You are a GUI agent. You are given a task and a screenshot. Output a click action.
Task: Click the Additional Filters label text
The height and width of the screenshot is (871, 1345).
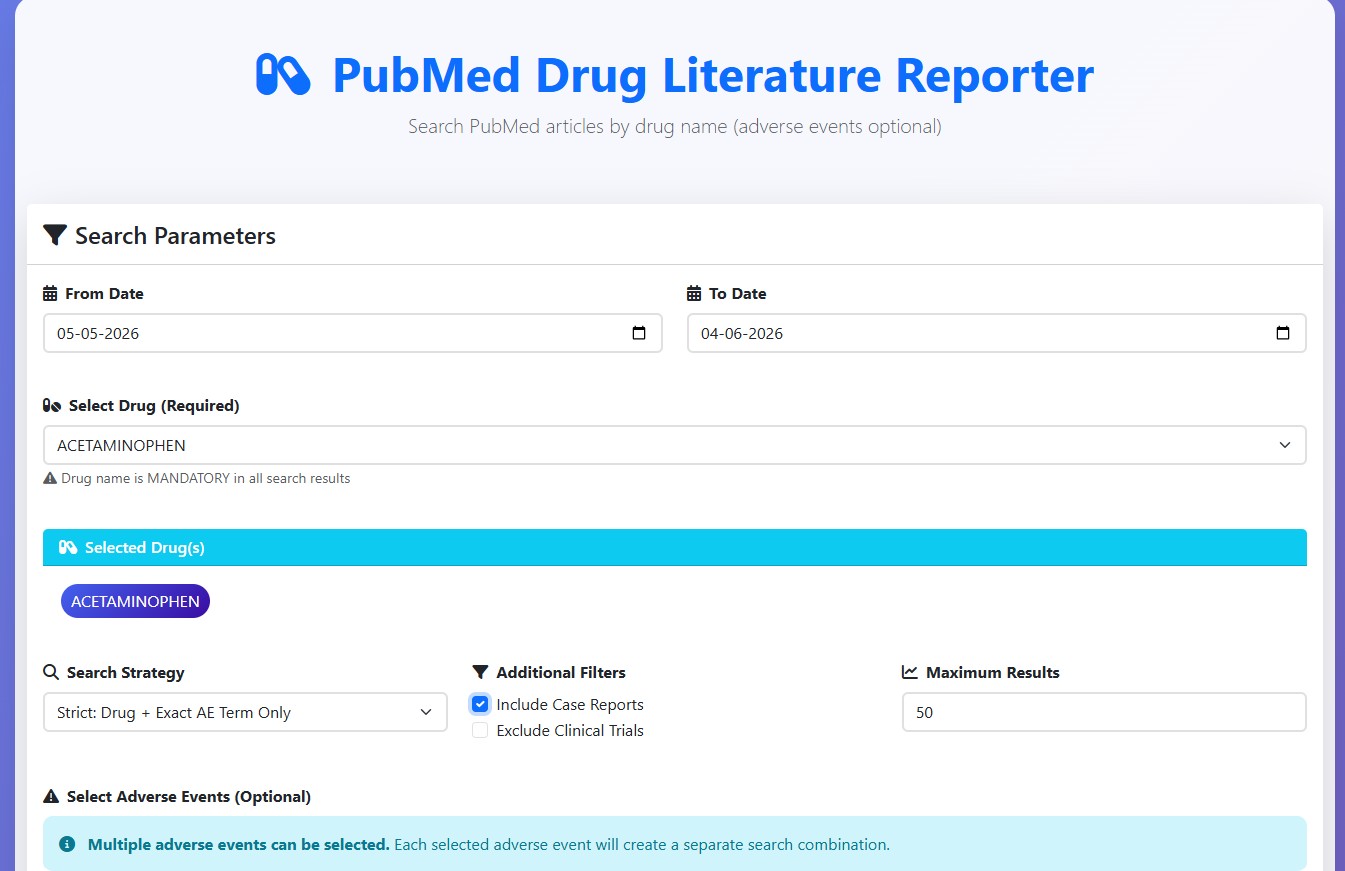[x=561, y=672]
